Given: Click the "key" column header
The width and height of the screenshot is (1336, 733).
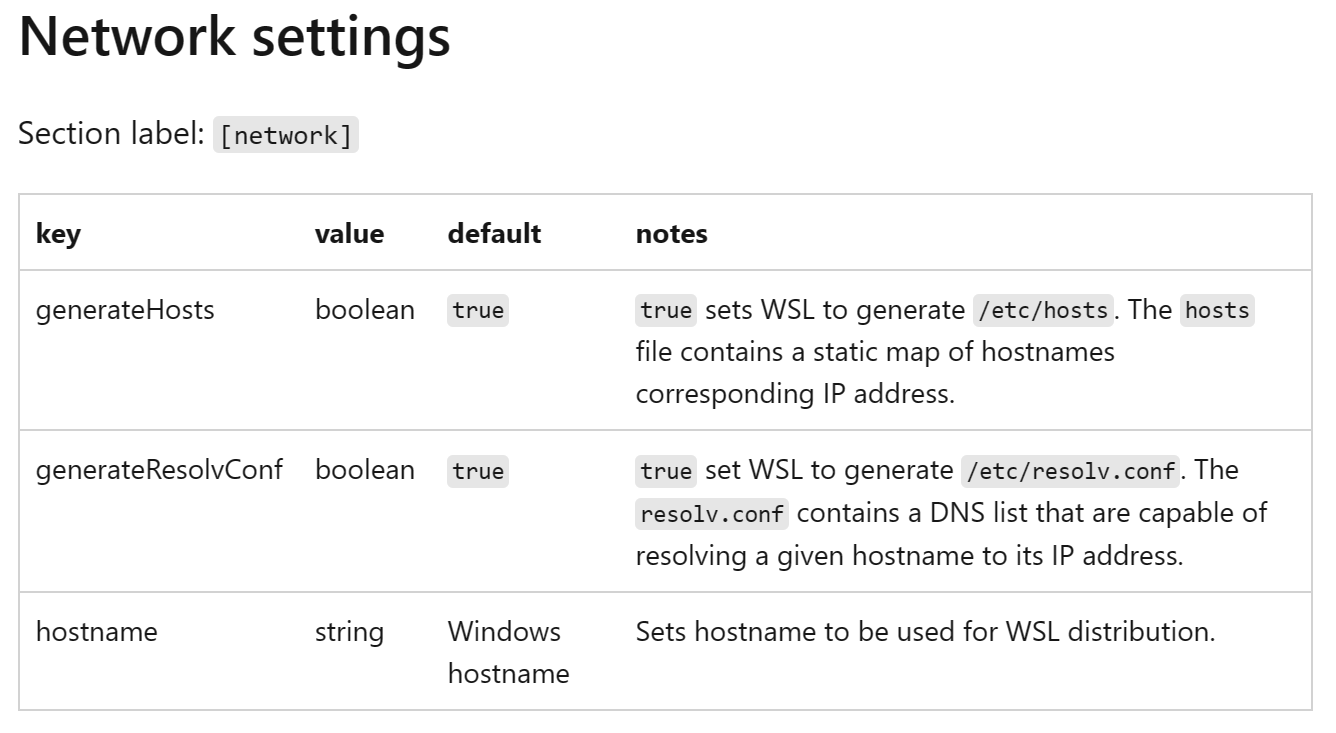Looking at the screenshot, I should tap(58, 234).
